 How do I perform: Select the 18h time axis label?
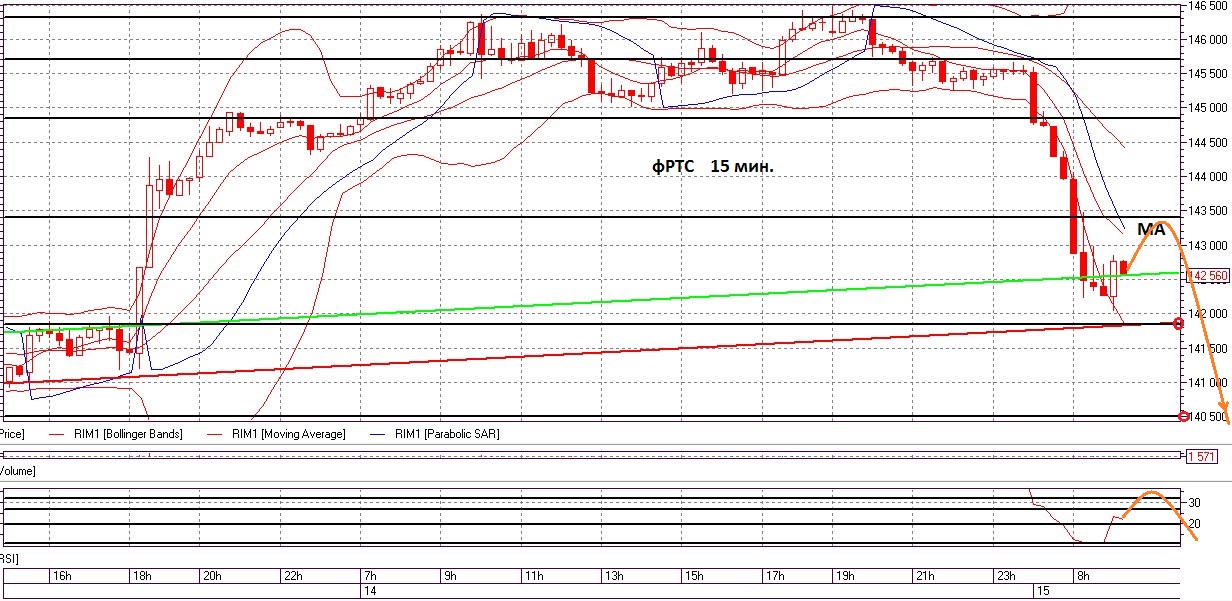click(x=142, y=576)
